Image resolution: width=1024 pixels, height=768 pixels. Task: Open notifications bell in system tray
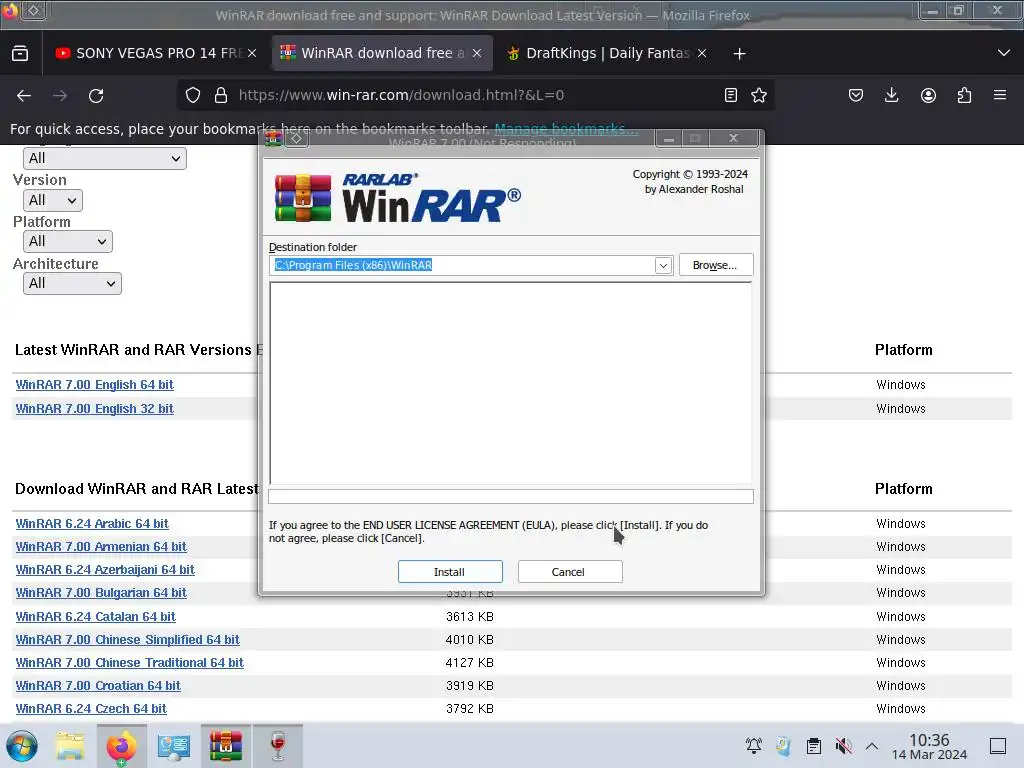[x=754, y=746]
